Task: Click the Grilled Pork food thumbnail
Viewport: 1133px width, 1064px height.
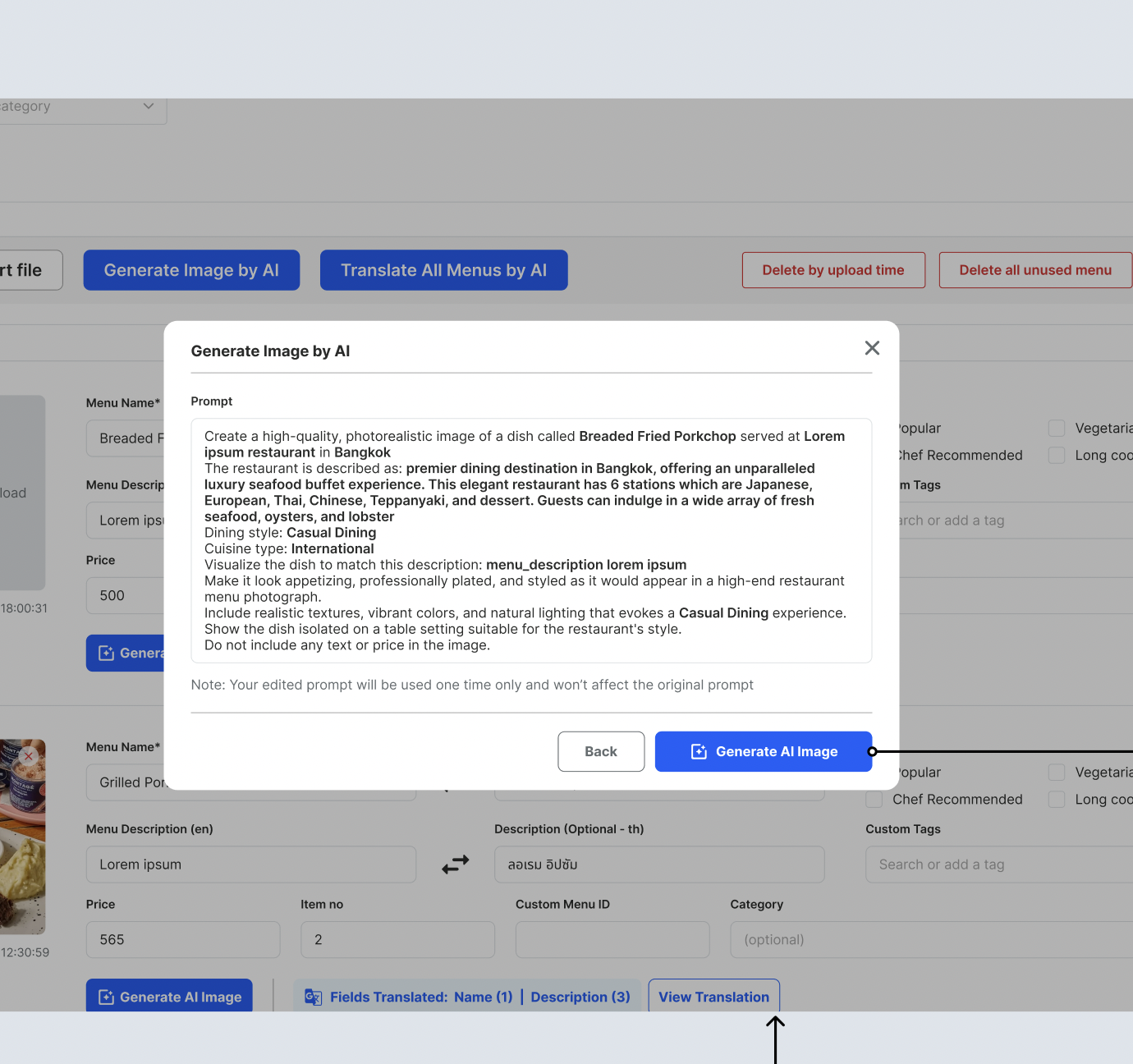Action: 22,854
